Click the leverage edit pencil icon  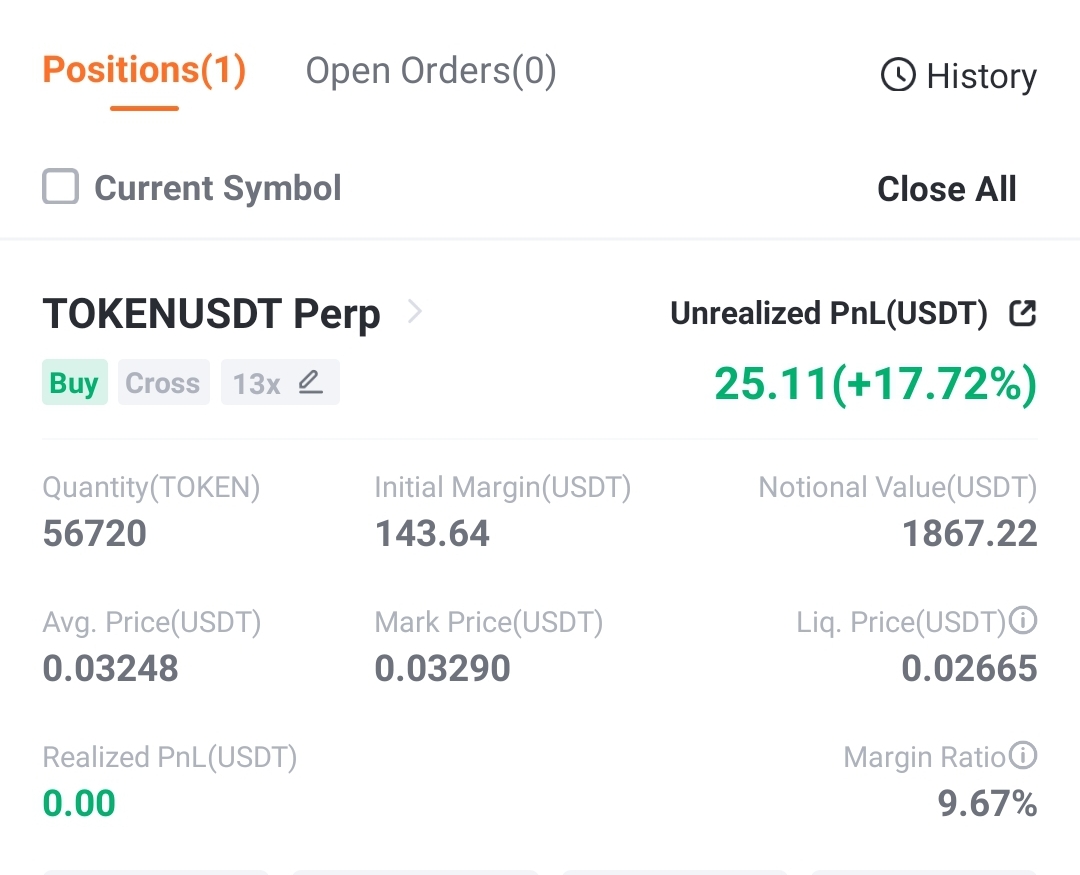pos(311,382)
